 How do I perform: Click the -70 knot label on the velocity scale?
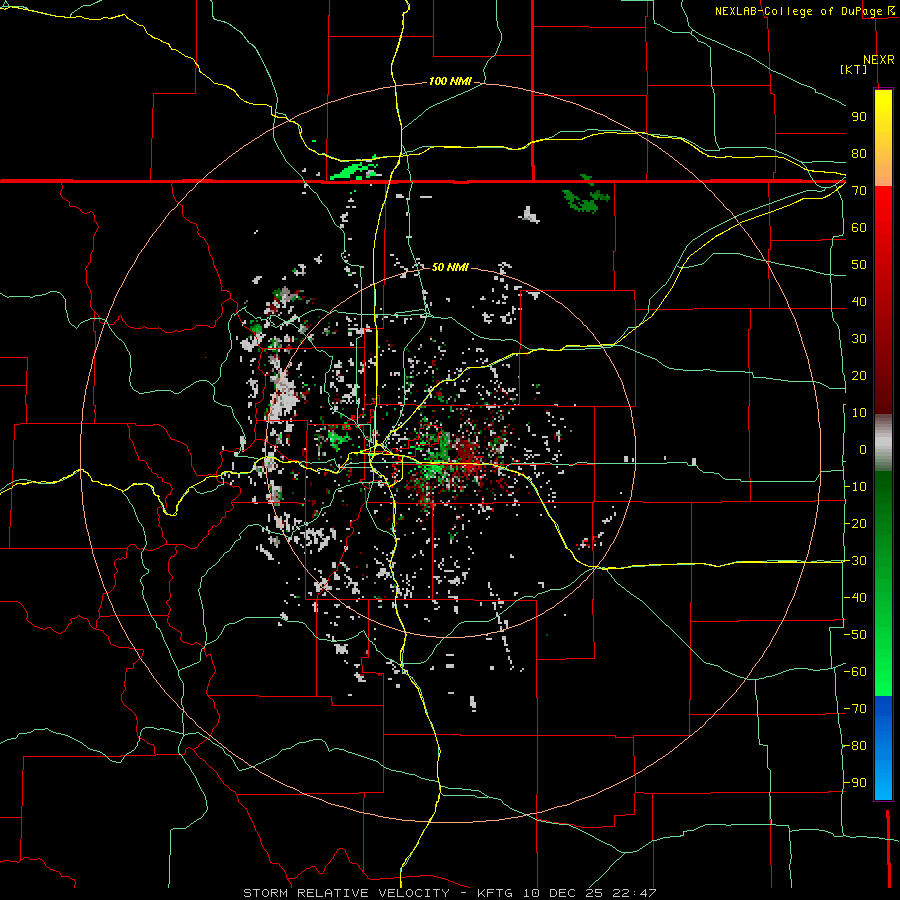click(x=855, y=709)
